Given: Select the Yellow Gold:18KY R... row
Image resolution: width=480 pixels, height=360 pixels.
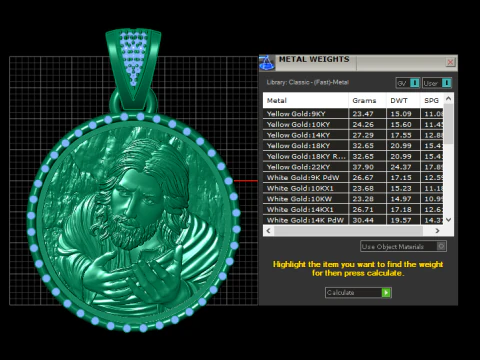Looking at the screenshot, I should [x=353, y=156].
